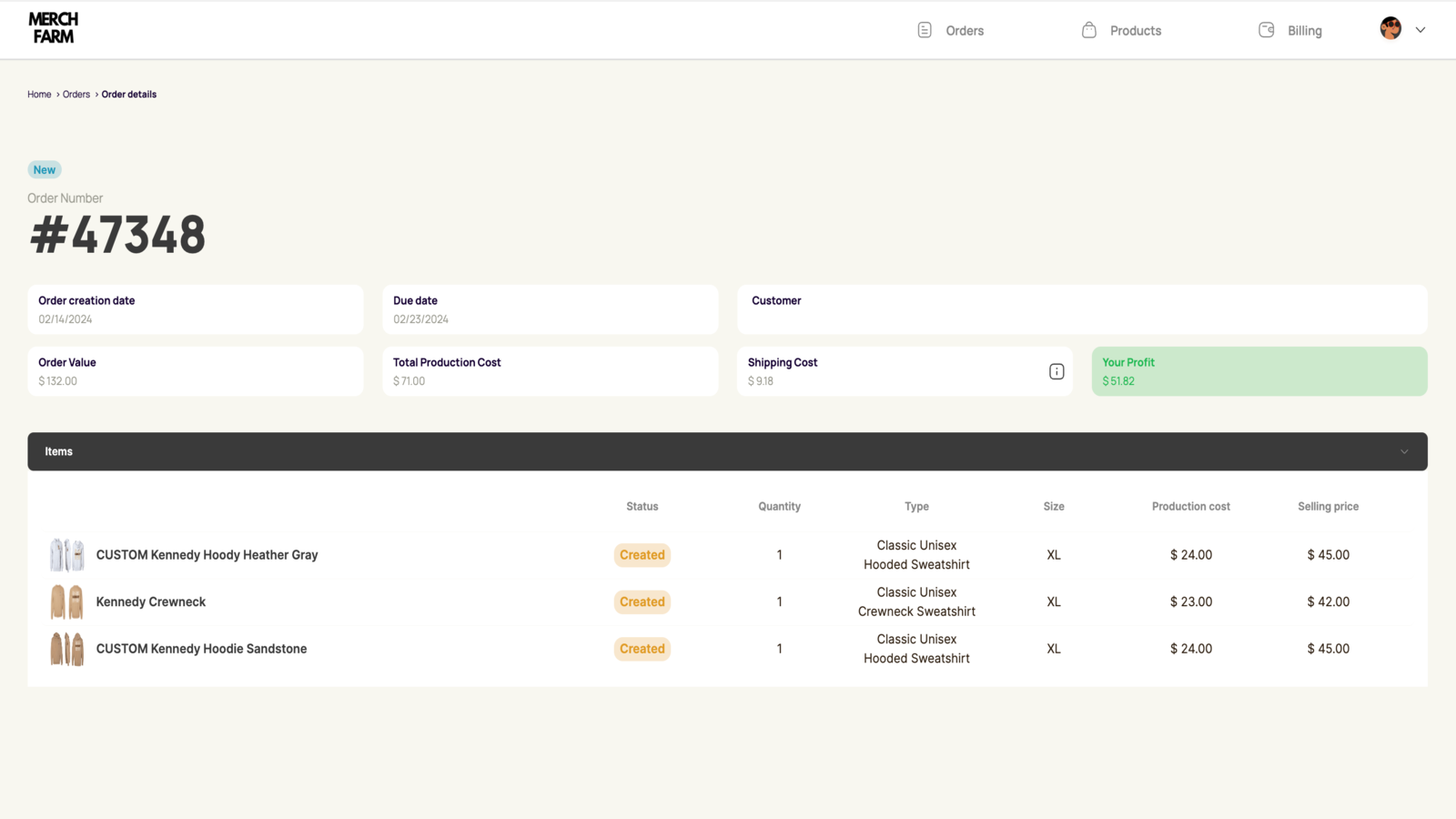The width and height of the screenshot is (1456, 819).
Task: Collapse the Items section chevron
Action: (x=1404, y=451)
